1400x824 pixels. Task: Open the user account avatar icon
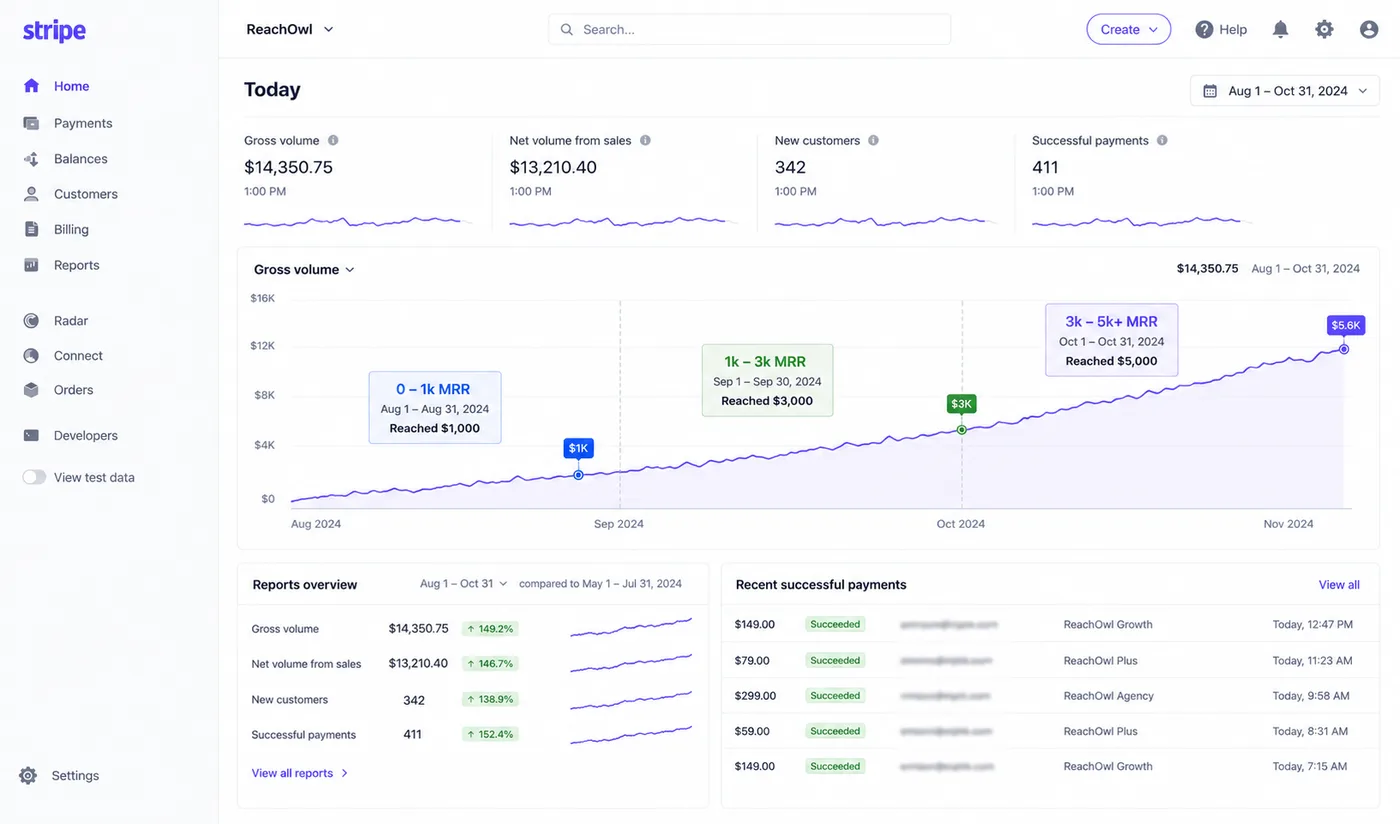pyautogui.click(x=1369, y=30)
